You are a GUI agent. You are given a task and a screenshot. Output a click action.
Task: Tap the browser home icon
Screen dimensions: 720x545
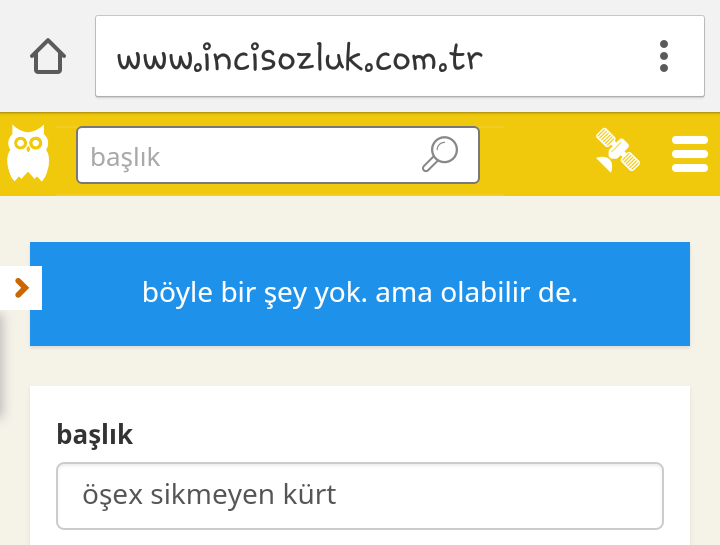point(48,56)
